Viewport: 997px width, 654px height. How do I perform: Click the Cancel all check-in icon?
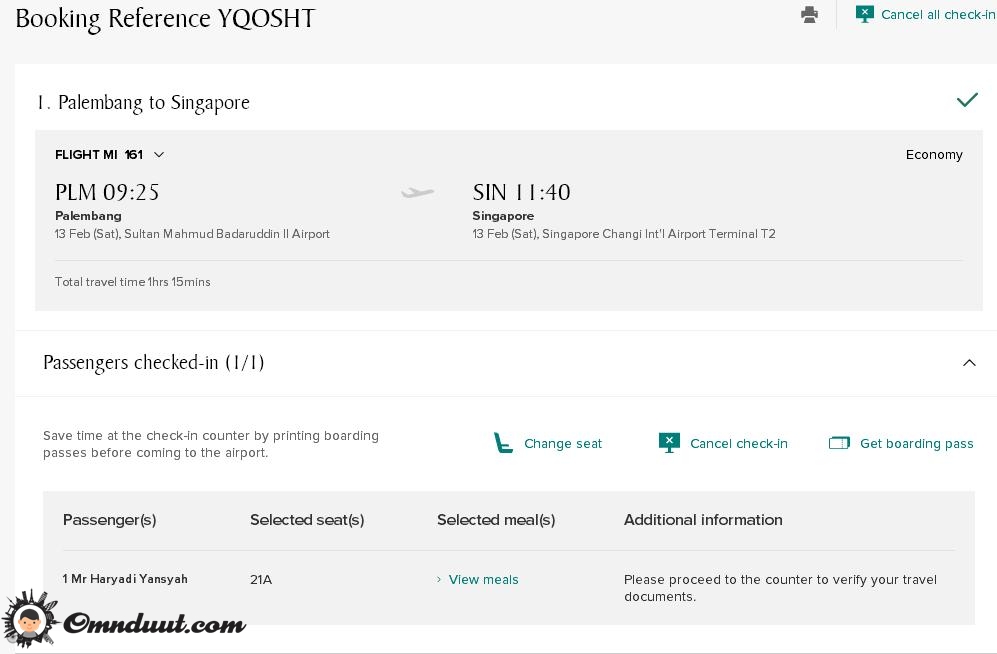click(x=865, y=14)
